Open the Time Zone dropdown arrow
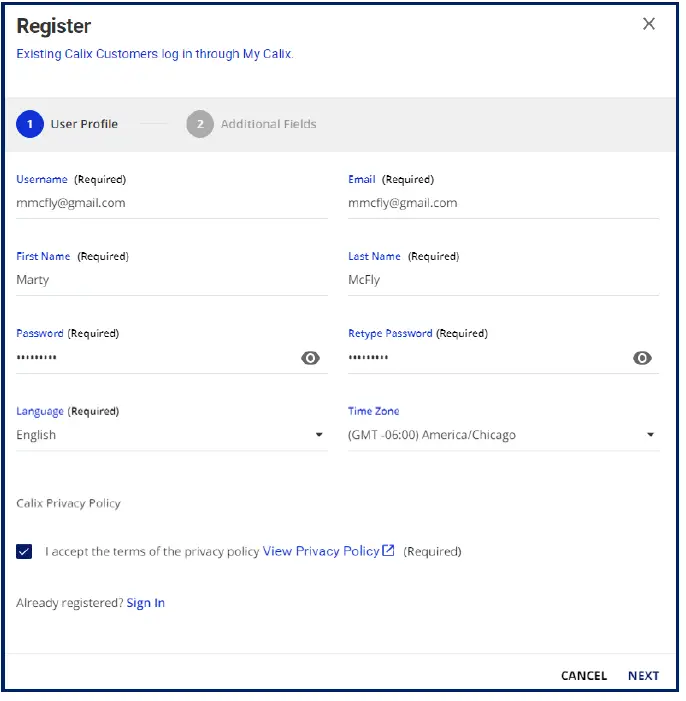This screenshot has height=701, width=686. click(x=650, y=435)
